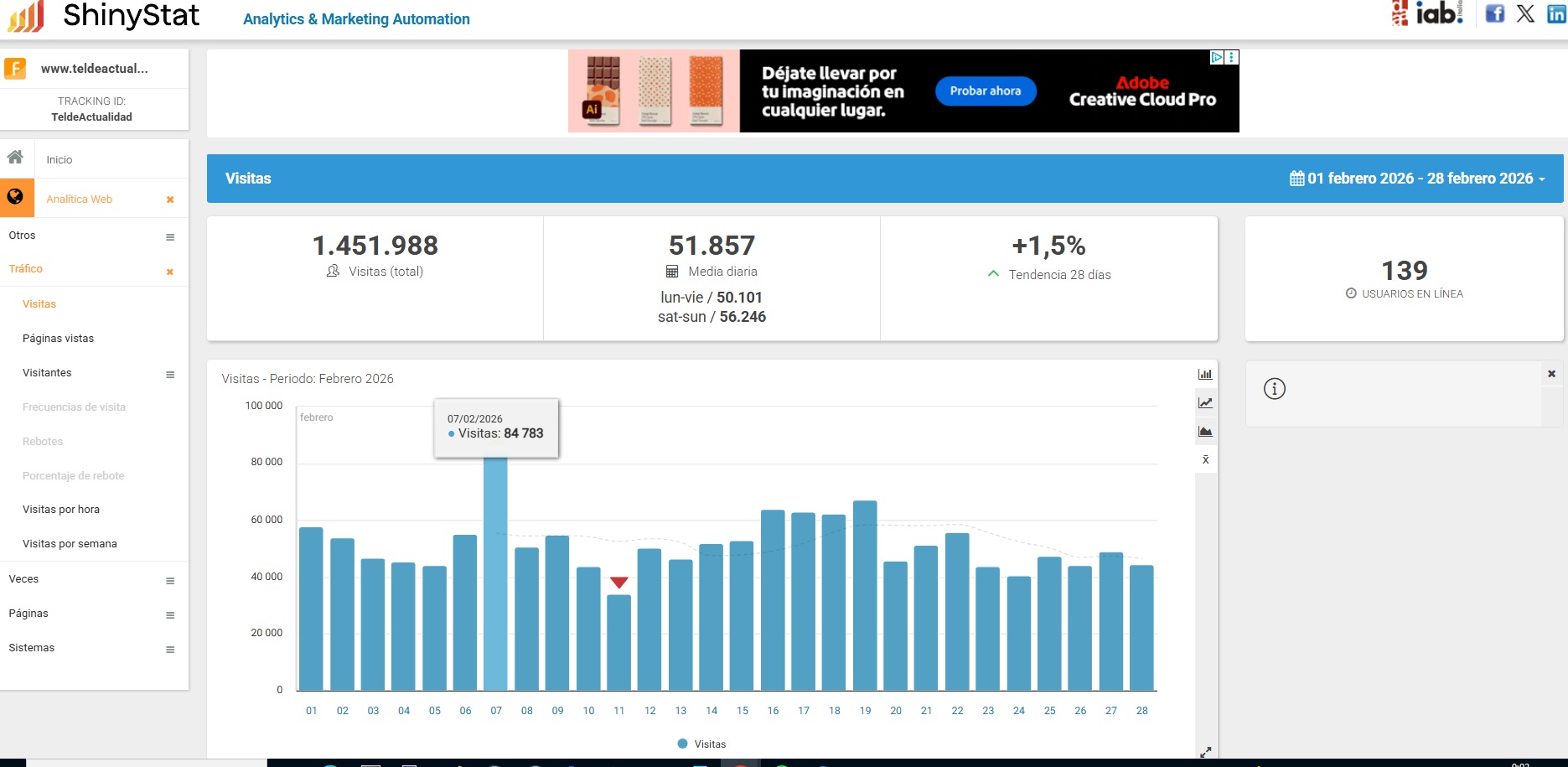Expand the Visitantes submenu
The width and height of the screenshot is (1568, 767).
point(170,375)
